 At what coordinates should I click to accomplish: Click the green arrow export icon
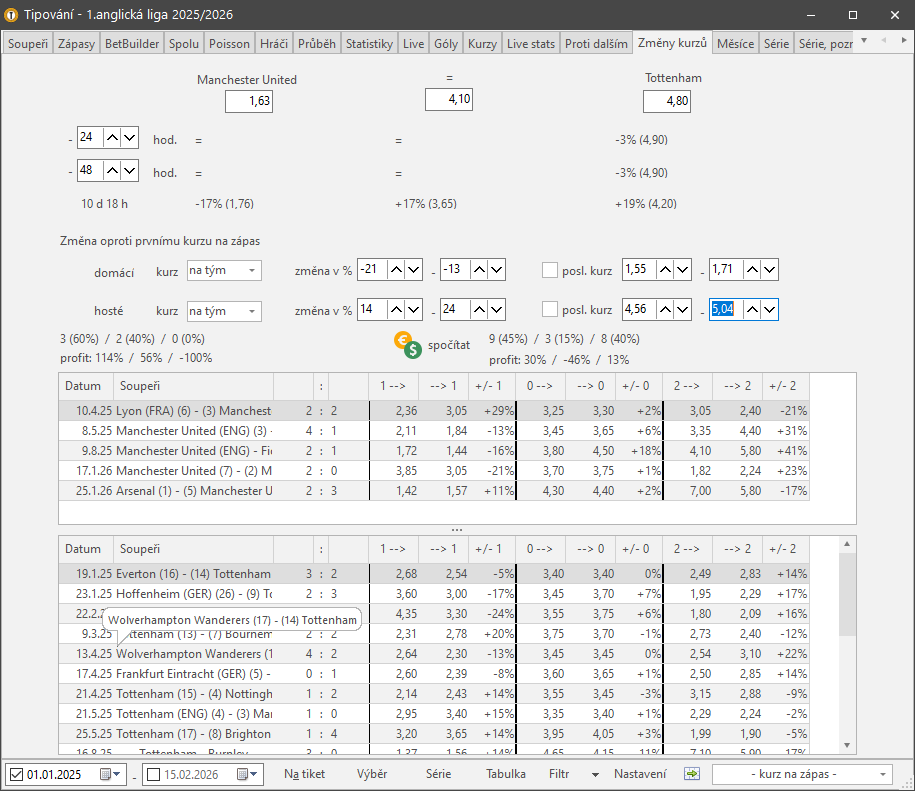[691, 773]
